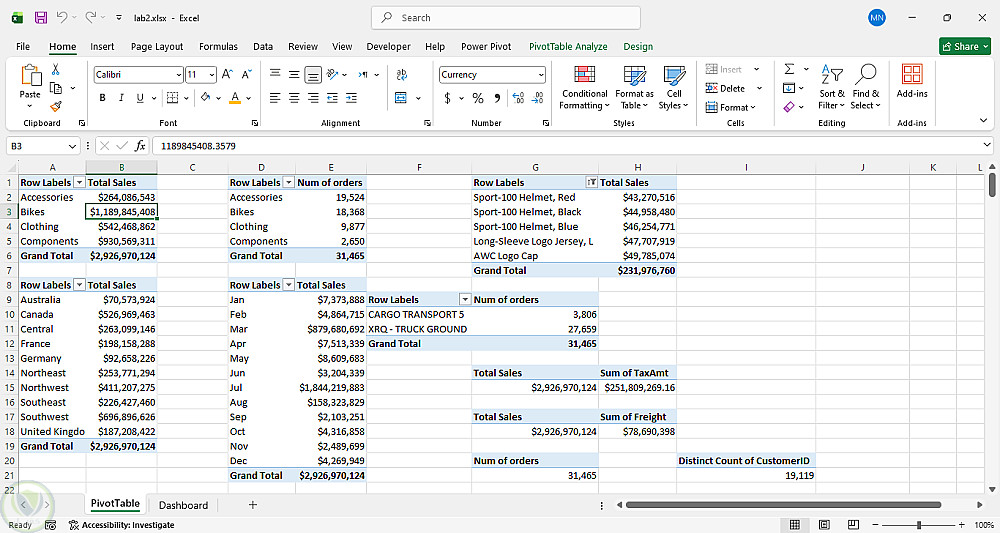Open the PivotTable Analyze ribbon tab
The image size is (1000, 533).
(x=568, y=46)
